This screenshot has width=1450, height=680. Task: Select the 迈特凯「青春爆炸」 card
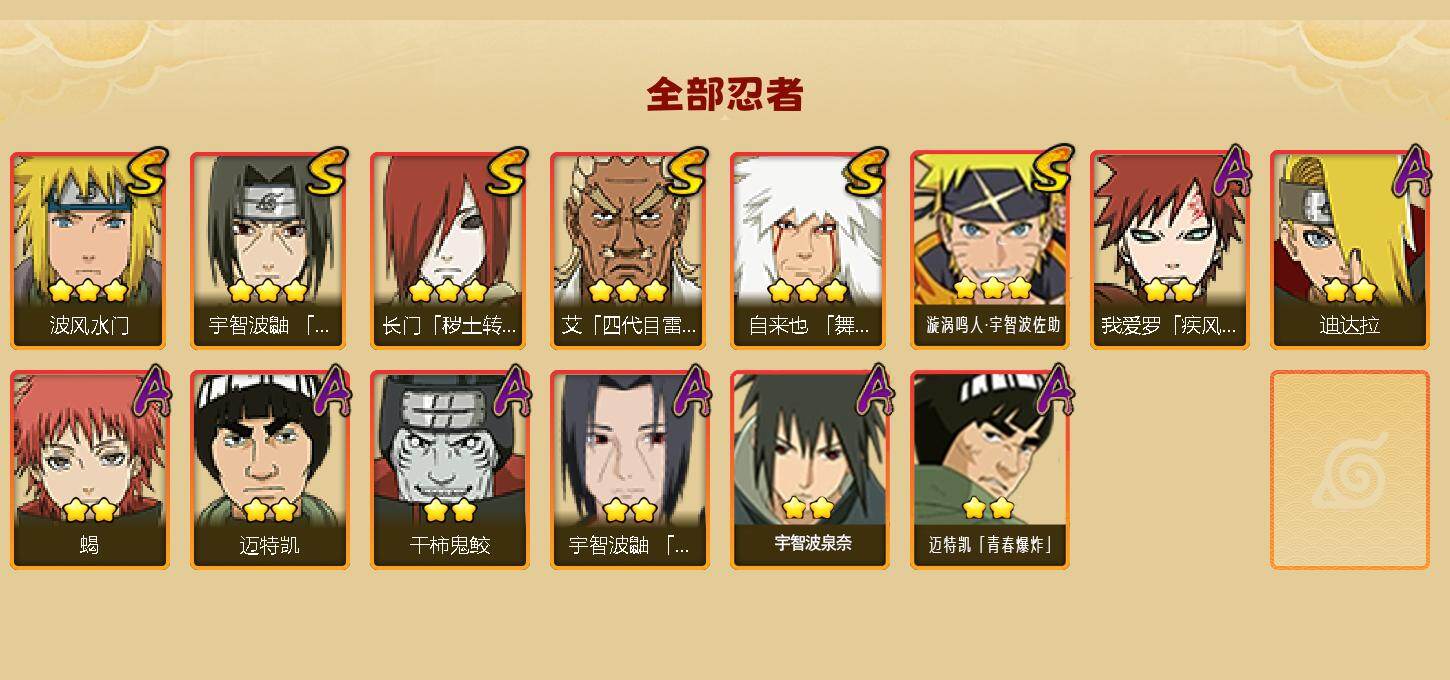(x=990, y=470)
